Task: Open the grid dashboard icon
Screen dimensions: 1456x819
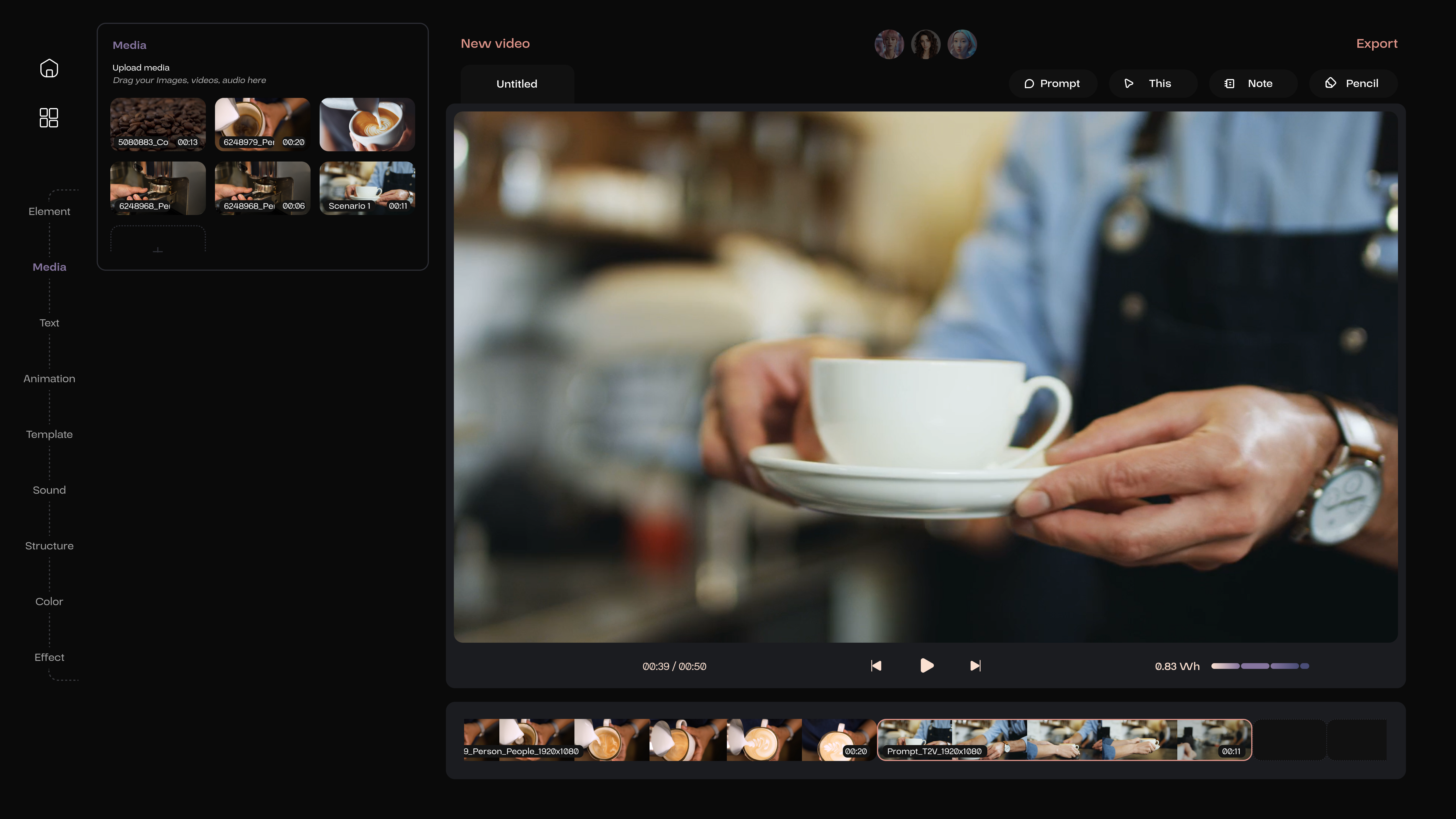Action: tap(49, 117)
